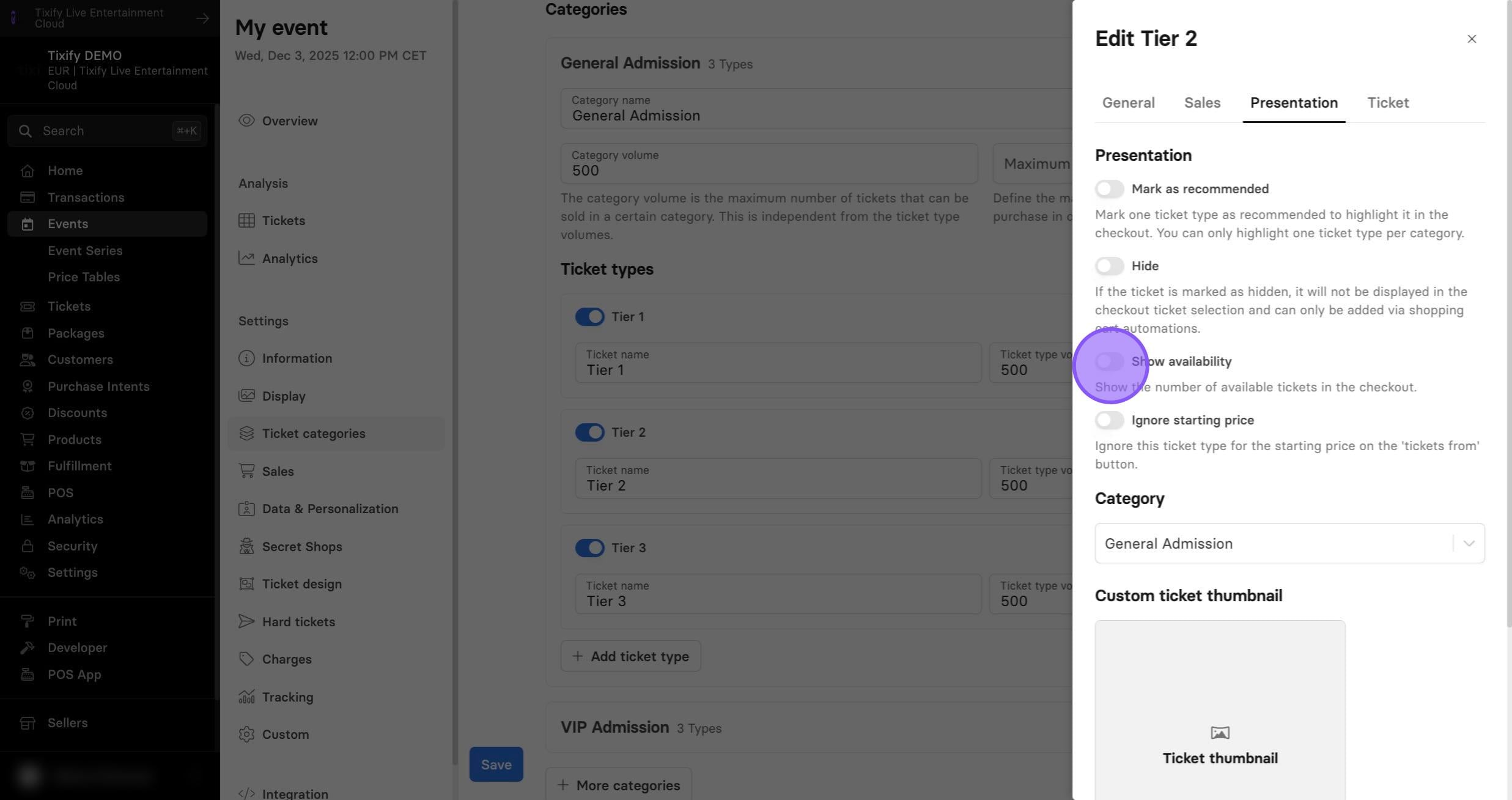Click the Developer hammer icon
Screen dimensions: 1512x800
[27, 648]
